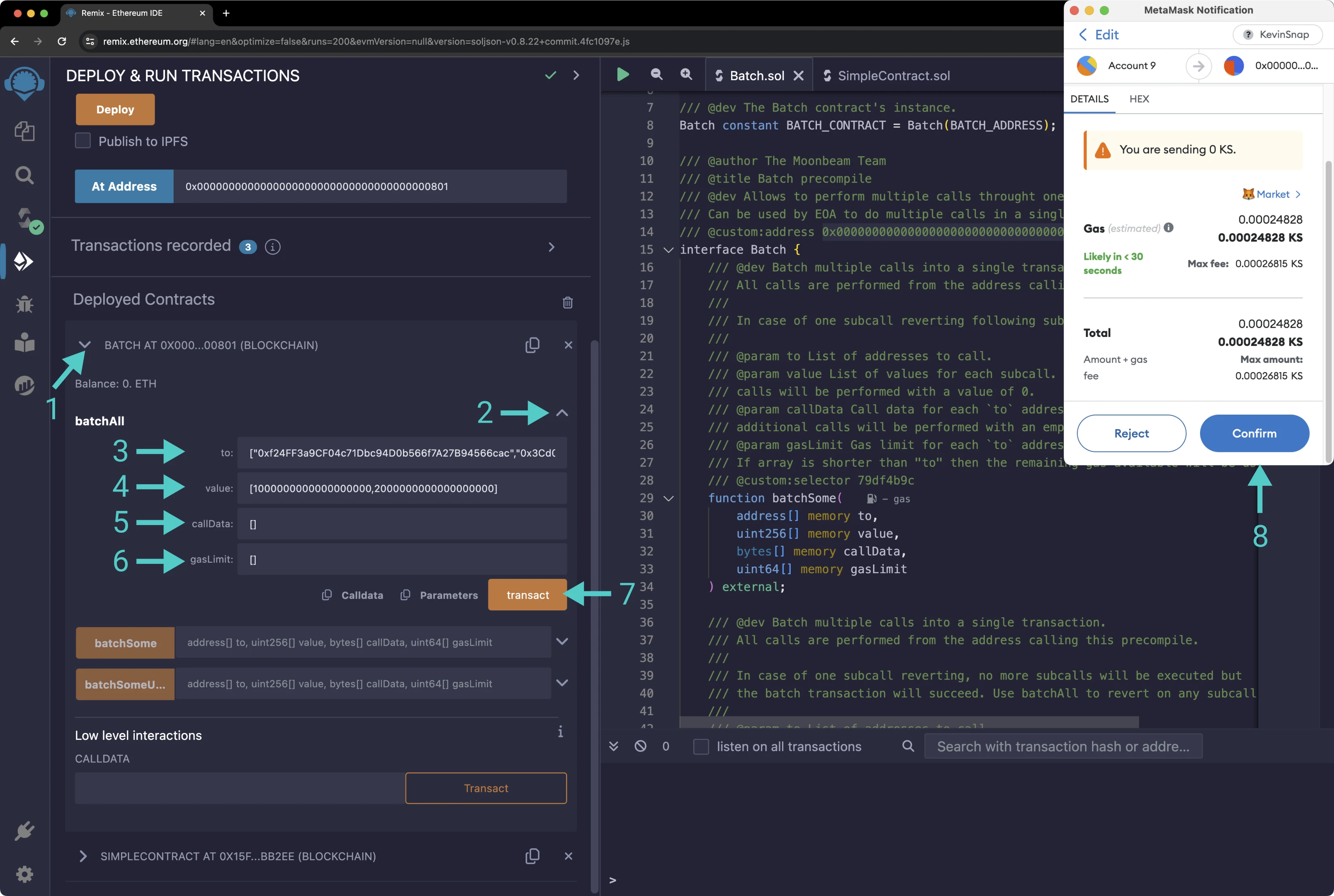Copy SimpleContract address icon
The width and height of the screenshot is (1334, 896).
(532, 856)
